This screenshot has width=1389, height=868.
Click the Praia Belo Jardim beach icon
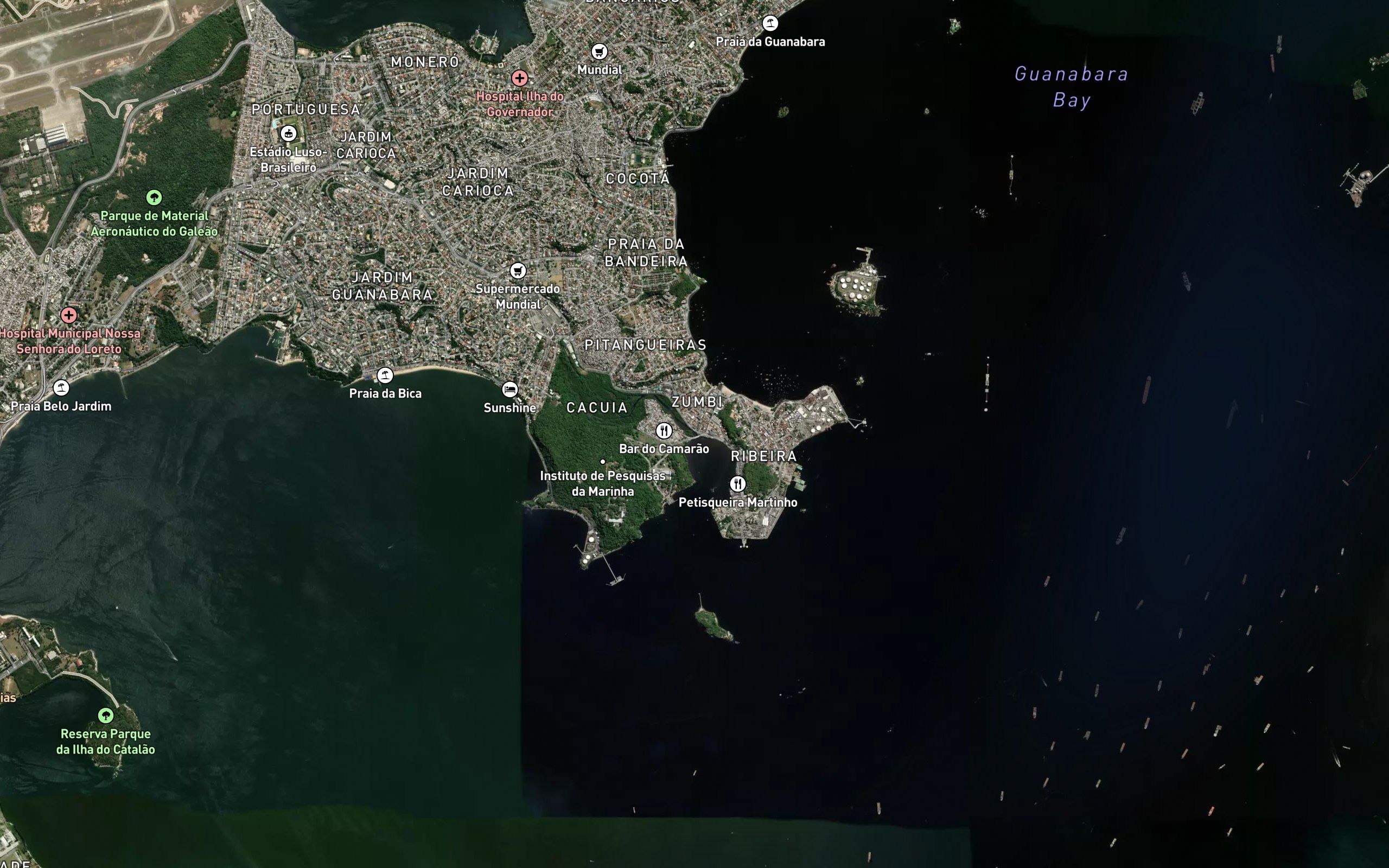pos(61,387)
